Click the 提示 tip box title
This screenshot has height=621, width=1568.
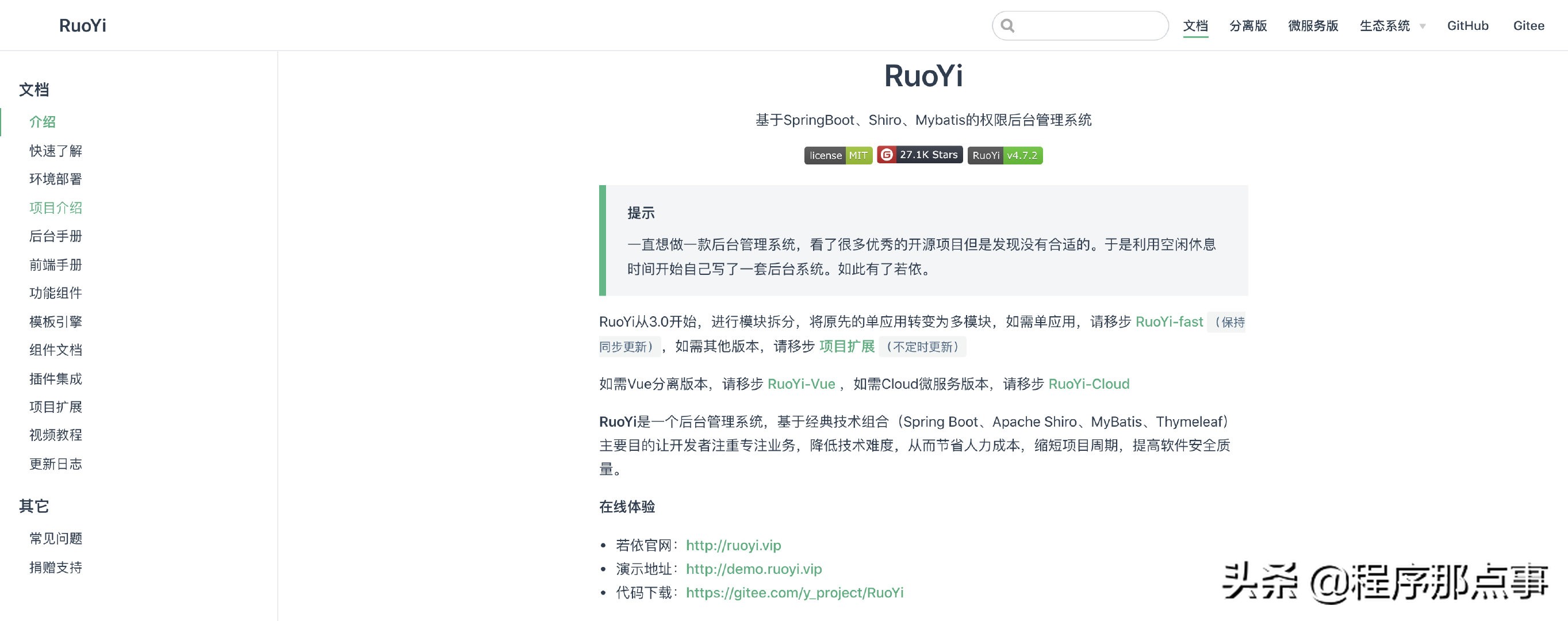tap(641, 213)
